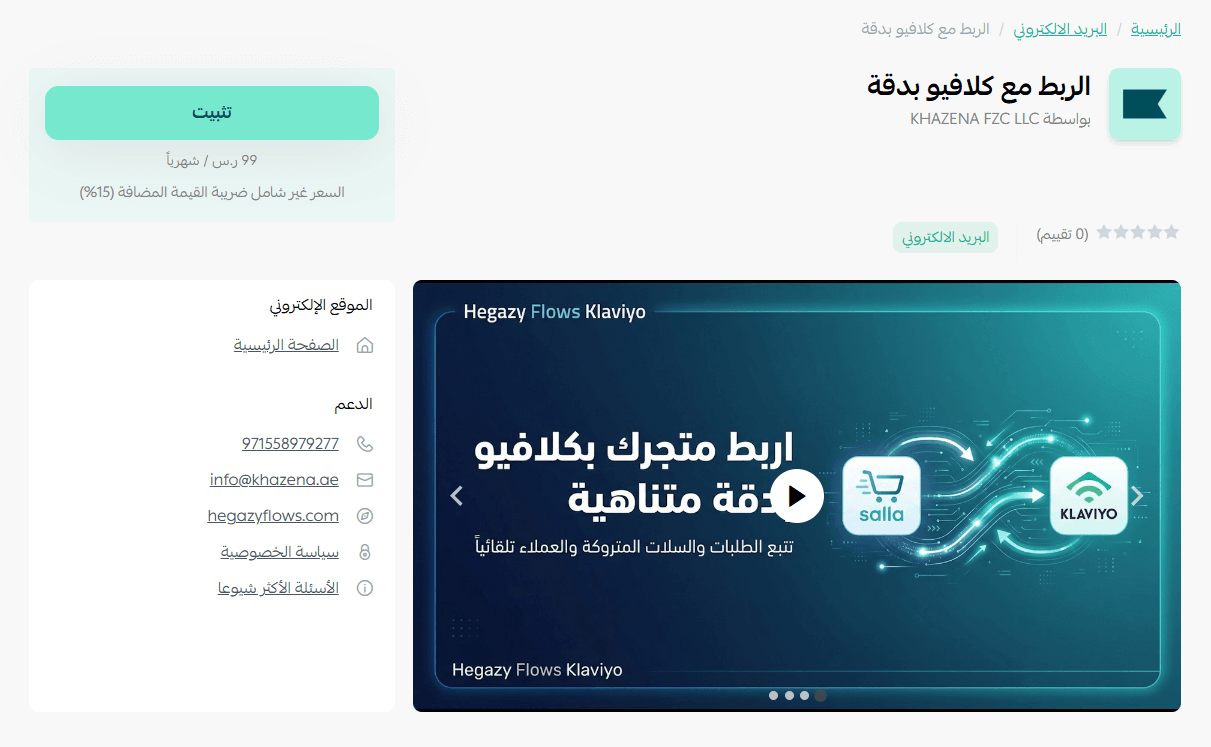1211x747 pixels.
Task: Click the Klaviyo logo tile in the banner
Action: 1089,496
